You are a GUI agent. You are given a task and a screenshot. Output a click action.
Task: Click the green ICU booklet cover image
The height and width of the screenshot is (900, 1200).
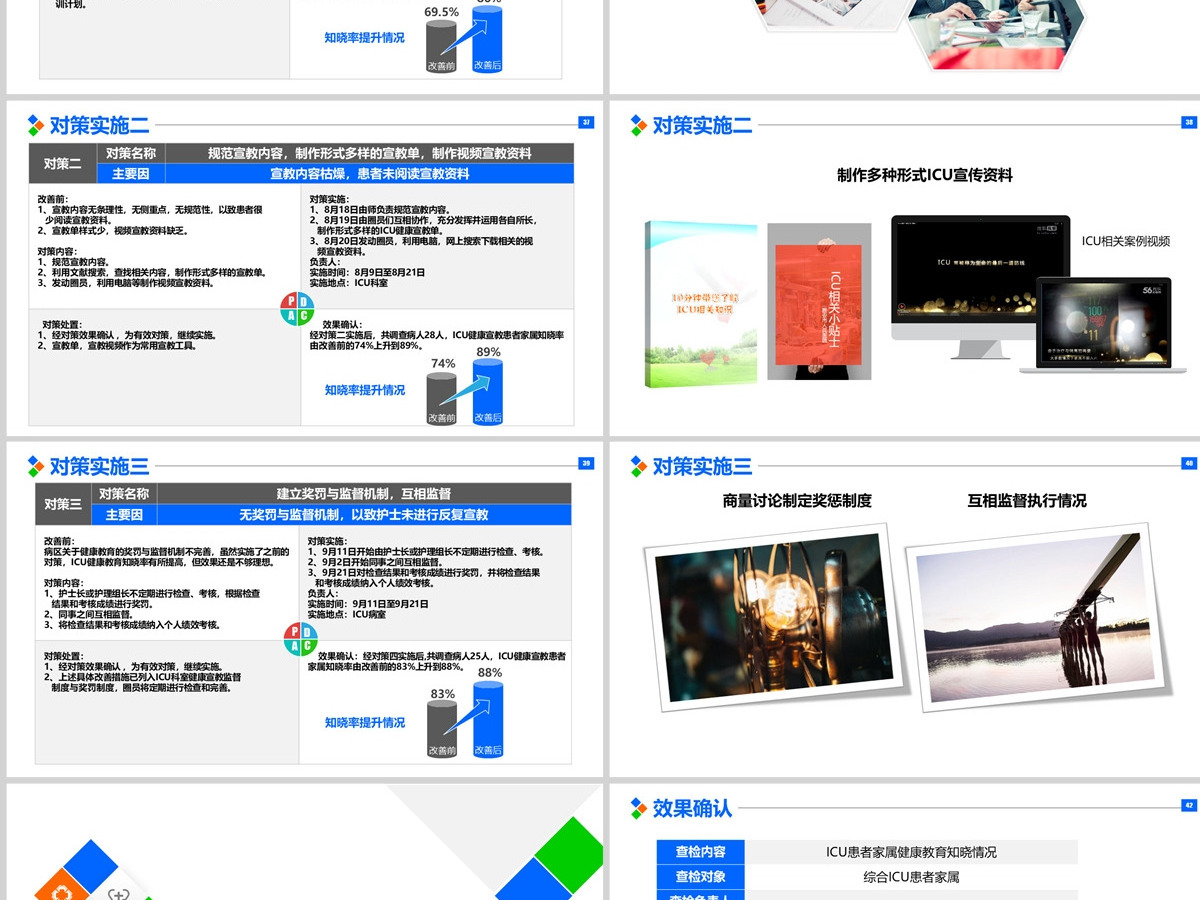click(701, 304)
